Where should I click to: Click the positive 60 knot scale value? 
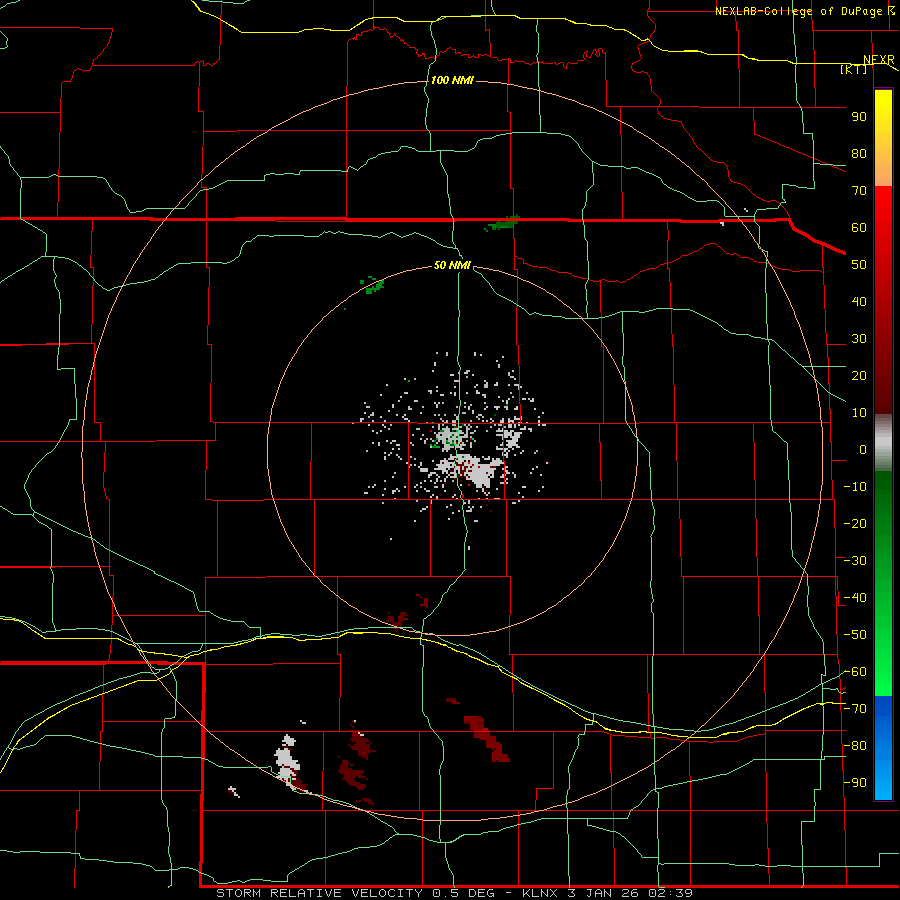tap(859, 228)
